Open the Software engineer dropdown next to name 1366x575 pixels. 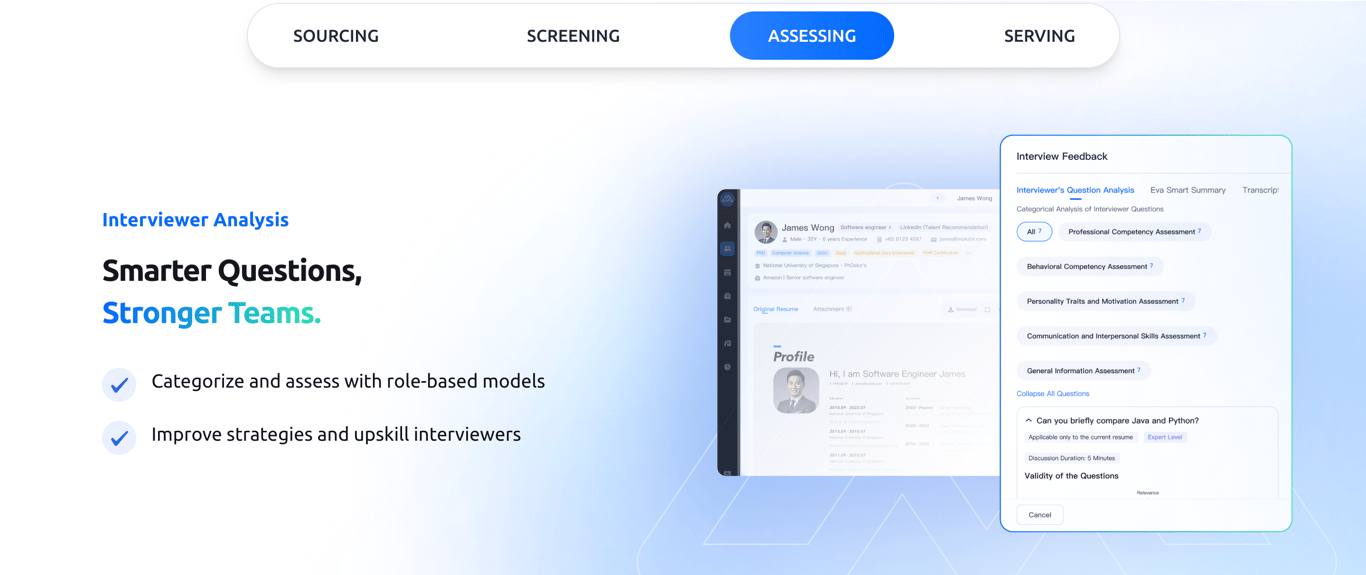click(866, 227)
